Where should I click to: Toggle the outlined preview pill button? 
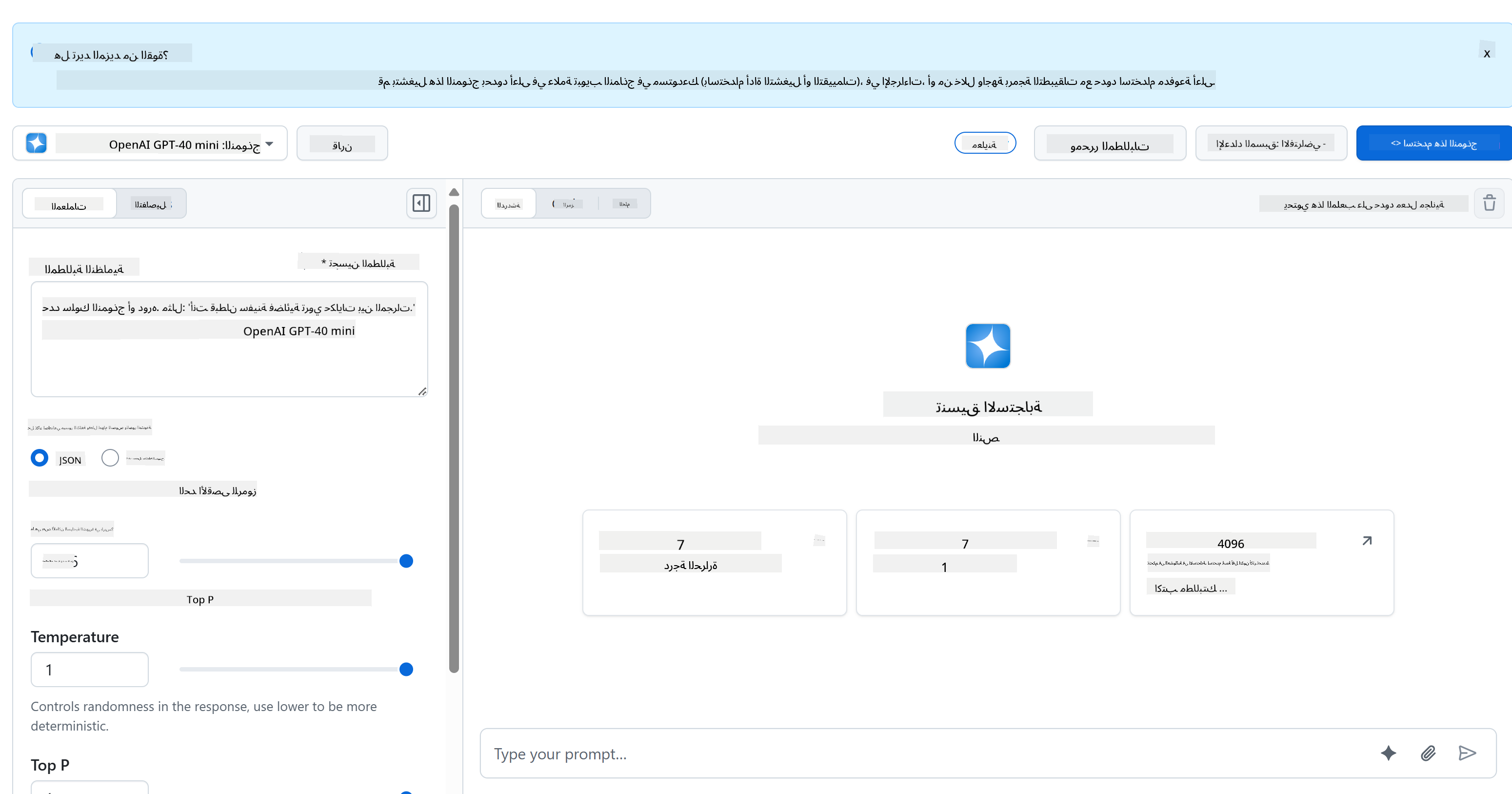coord(985,143)
